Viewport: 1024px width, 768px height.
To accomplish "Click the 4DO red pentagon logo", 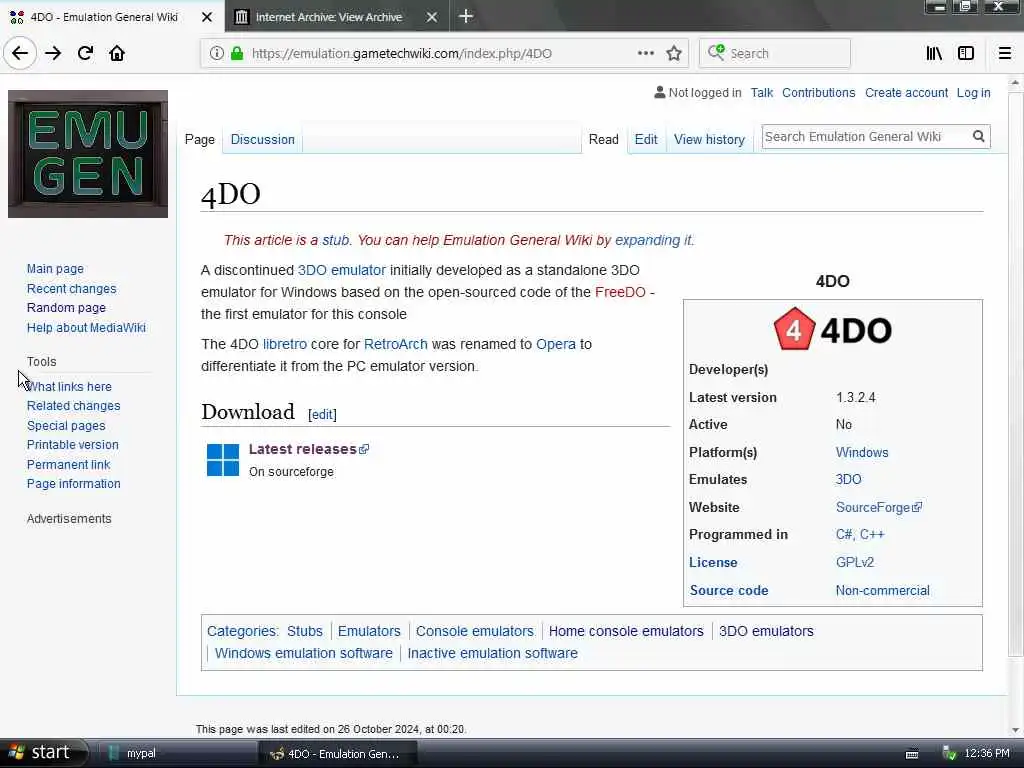I will (794, 329).
